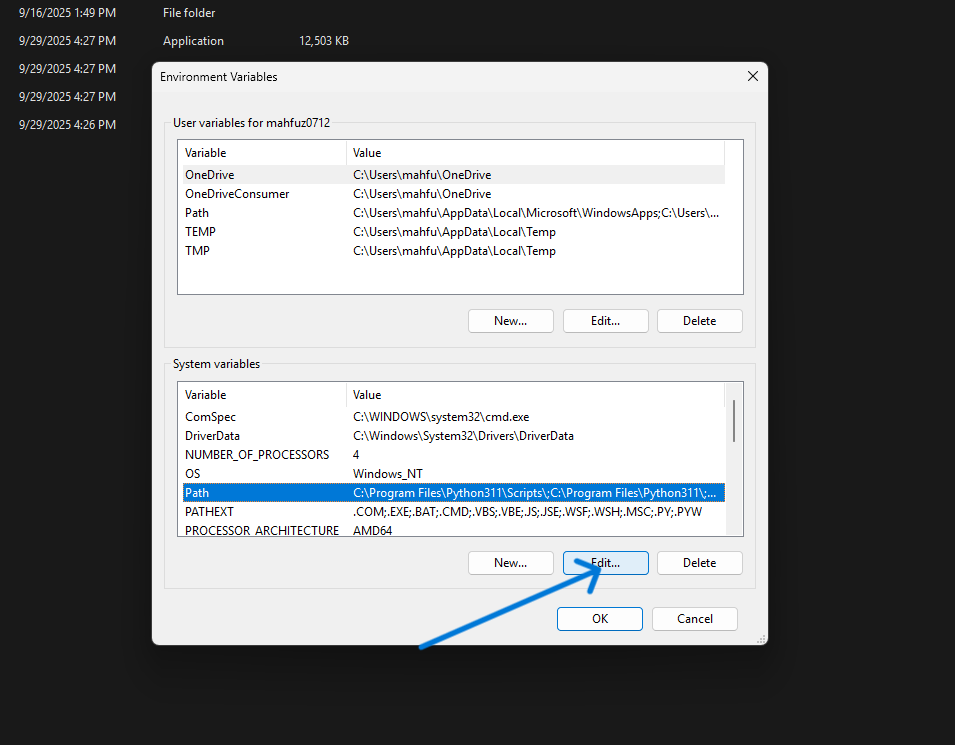Select the PATHEXT system variable row
955x745 pixels.
pyautogui.click(x=209, y=512)
